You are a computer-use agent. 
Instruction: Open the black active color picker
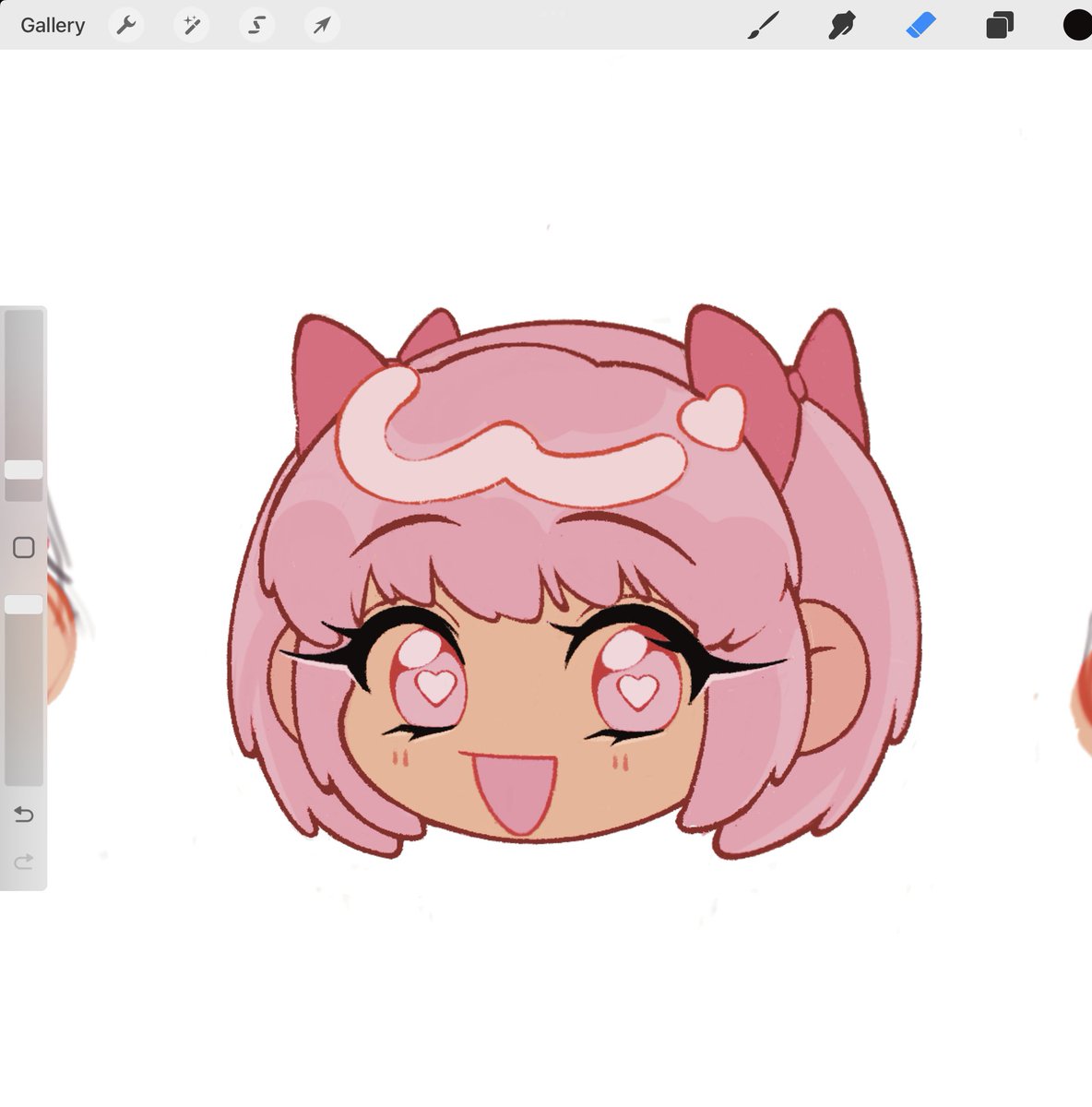(x=1077, y=25)
